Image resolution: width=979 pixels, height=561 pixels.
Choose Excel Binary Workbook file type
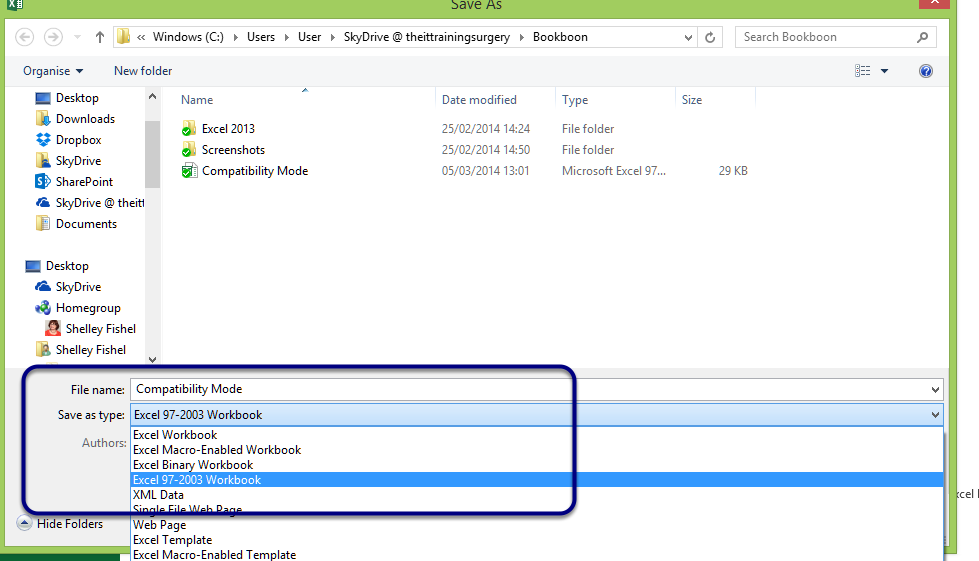click(x=537, y=465)
